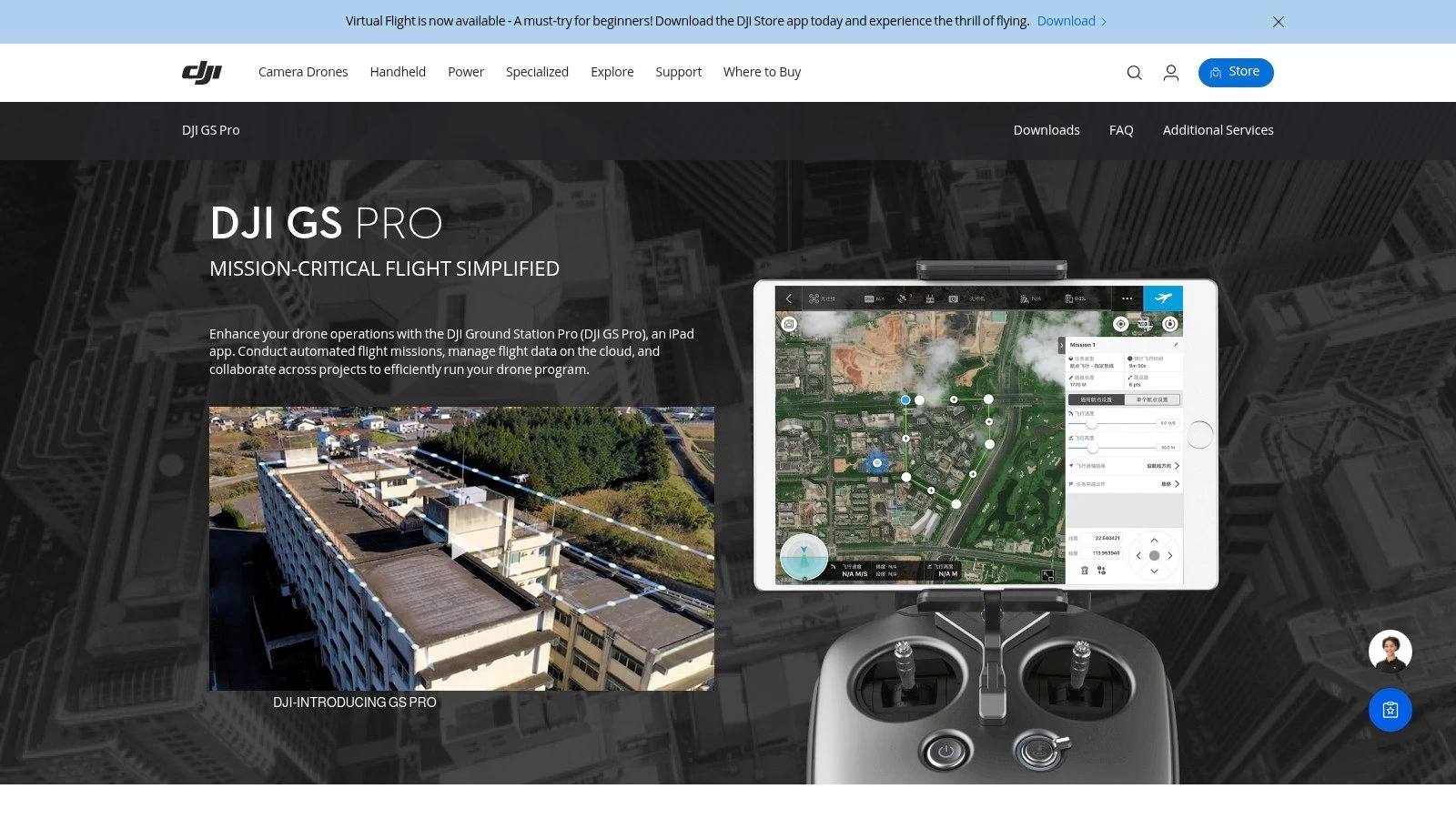1456x819 pixels.
Task: Click the save mission icon on the map corner
Action: [x=789, y=324]
